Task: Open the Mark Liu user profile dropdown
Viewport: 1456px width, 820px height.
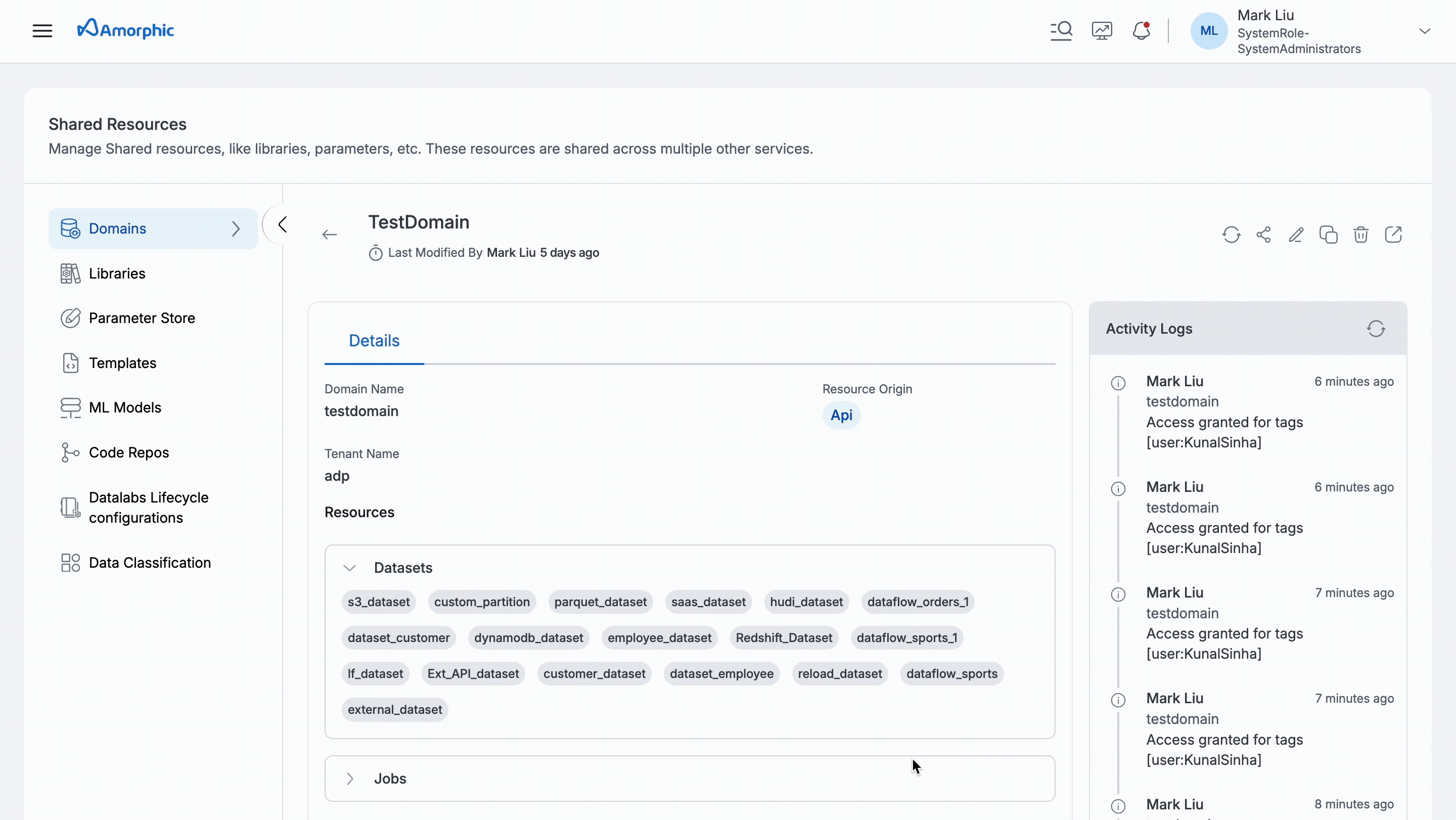Action: (x=1424, y=31)
